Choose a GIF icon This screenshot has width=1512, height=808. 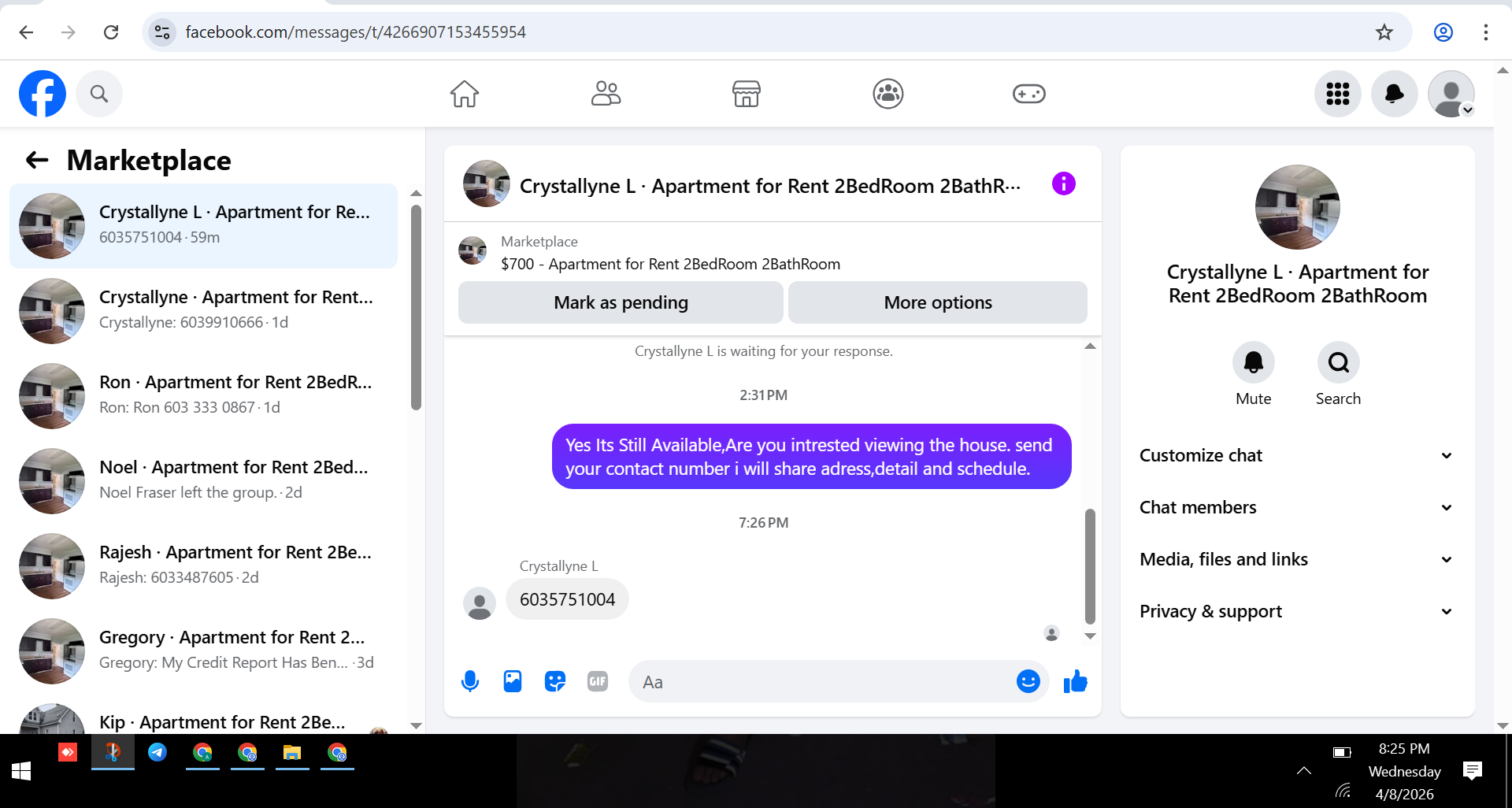[x=598, y=681]
